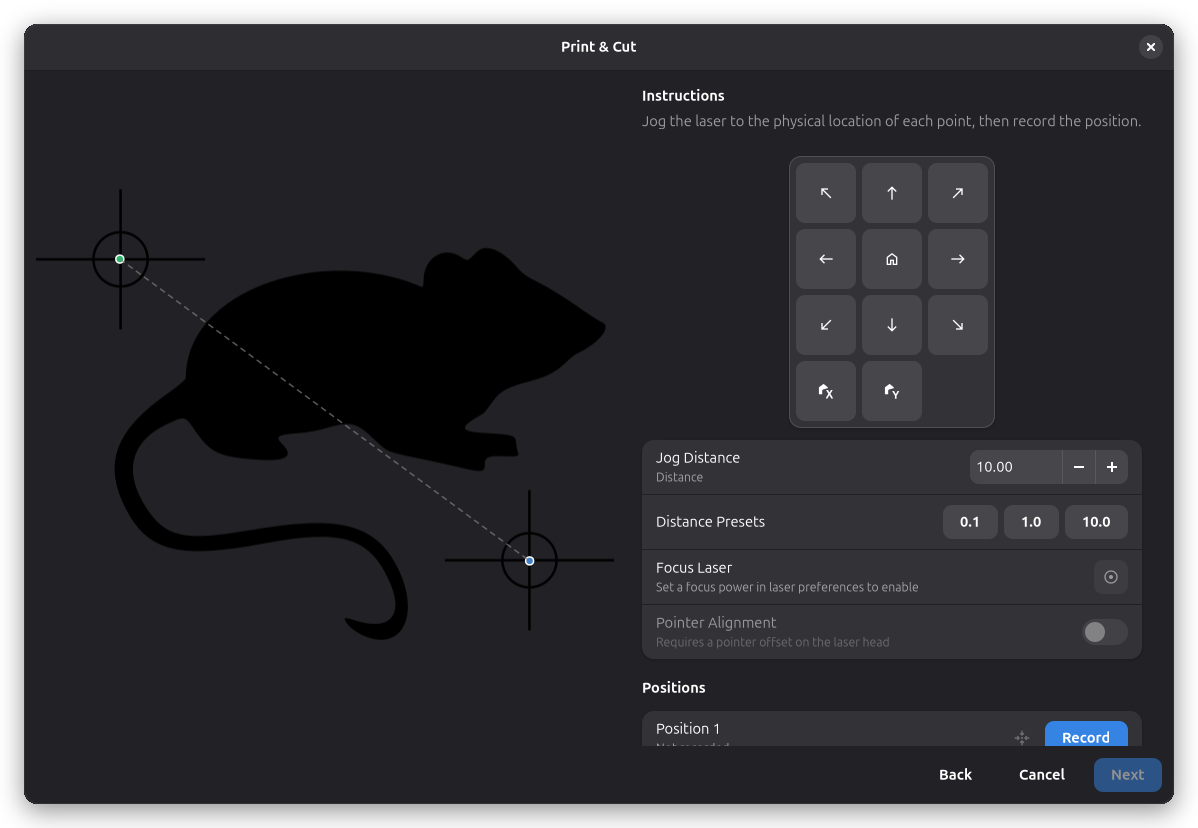Toggle the Pointer Alignment switch

point(1104,632)
